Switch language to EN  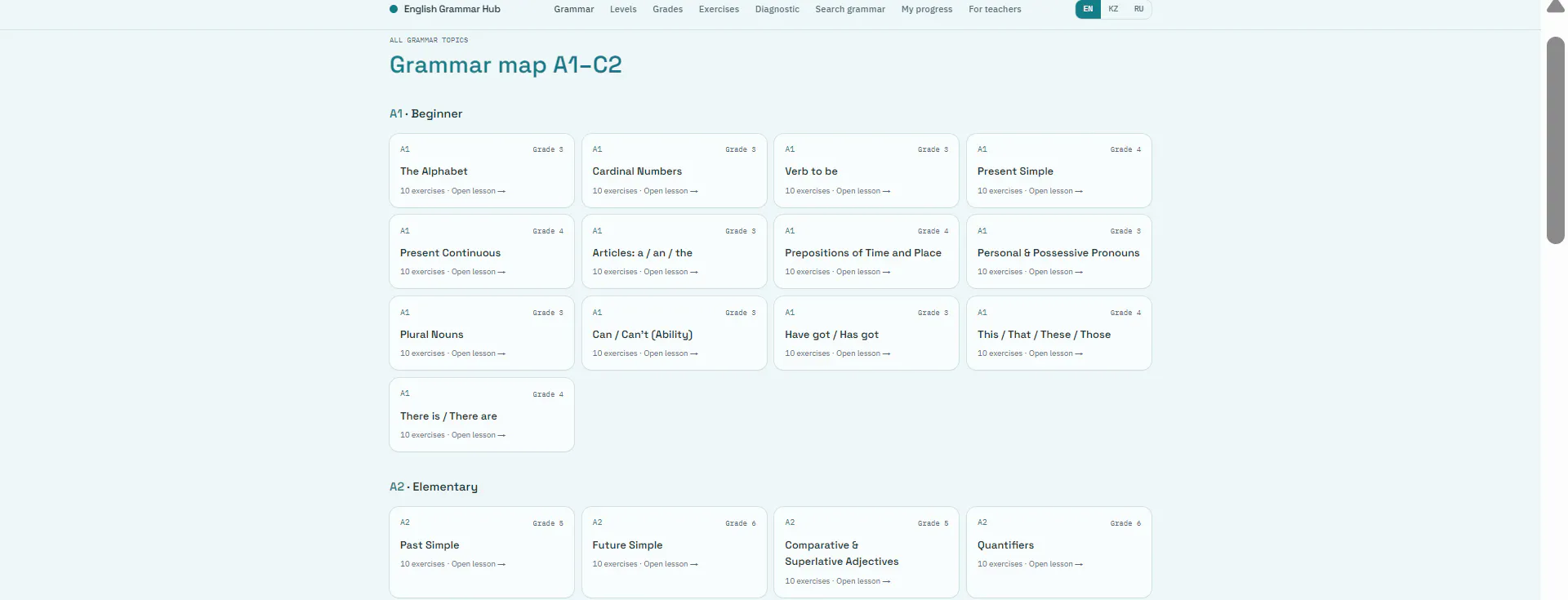click(x=1088, y=9)
